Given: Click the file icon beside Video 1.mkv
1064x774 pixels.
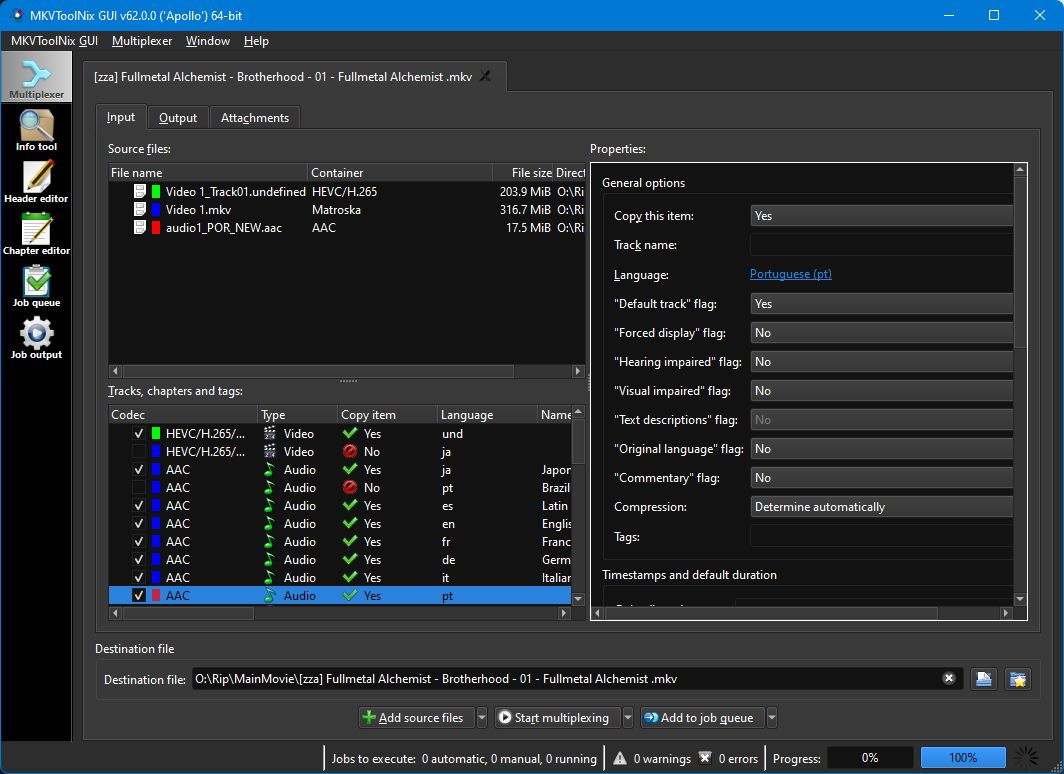Looking at the screenshot, I should (140, 210).
